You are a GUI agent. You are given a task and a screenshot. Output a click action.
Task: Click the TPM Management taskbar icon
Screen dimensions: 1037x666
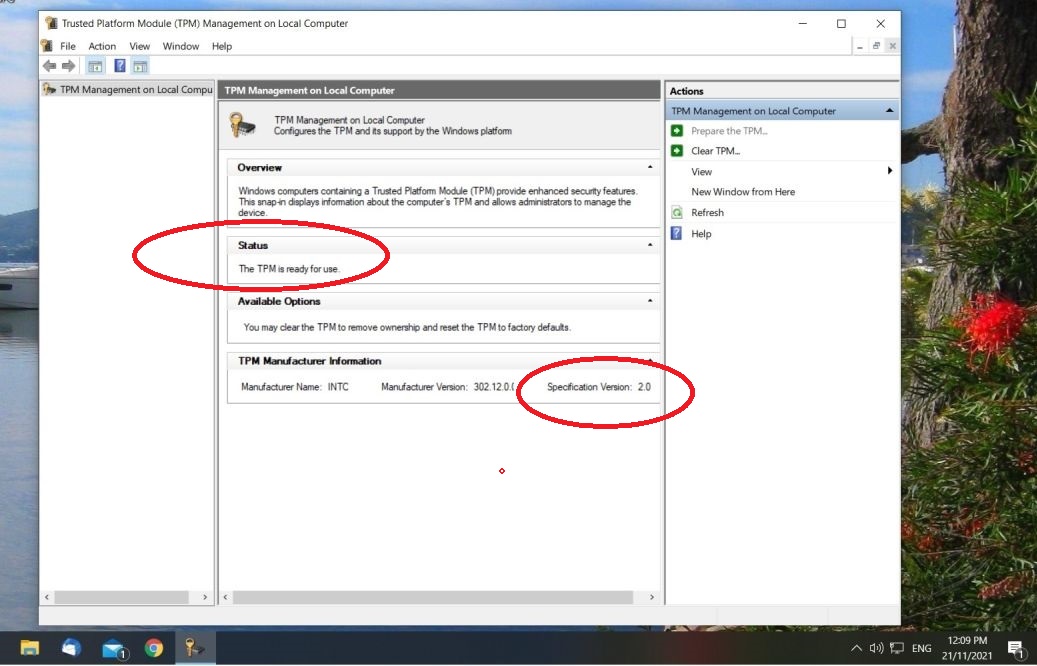pyautogui.click(x=194, y=647)
